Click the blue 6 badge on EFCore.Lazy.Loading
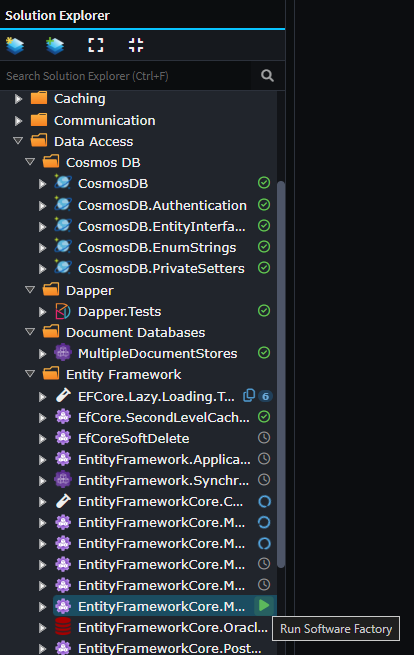The width and height of the screenshot is (414, 655). point(265,396)
